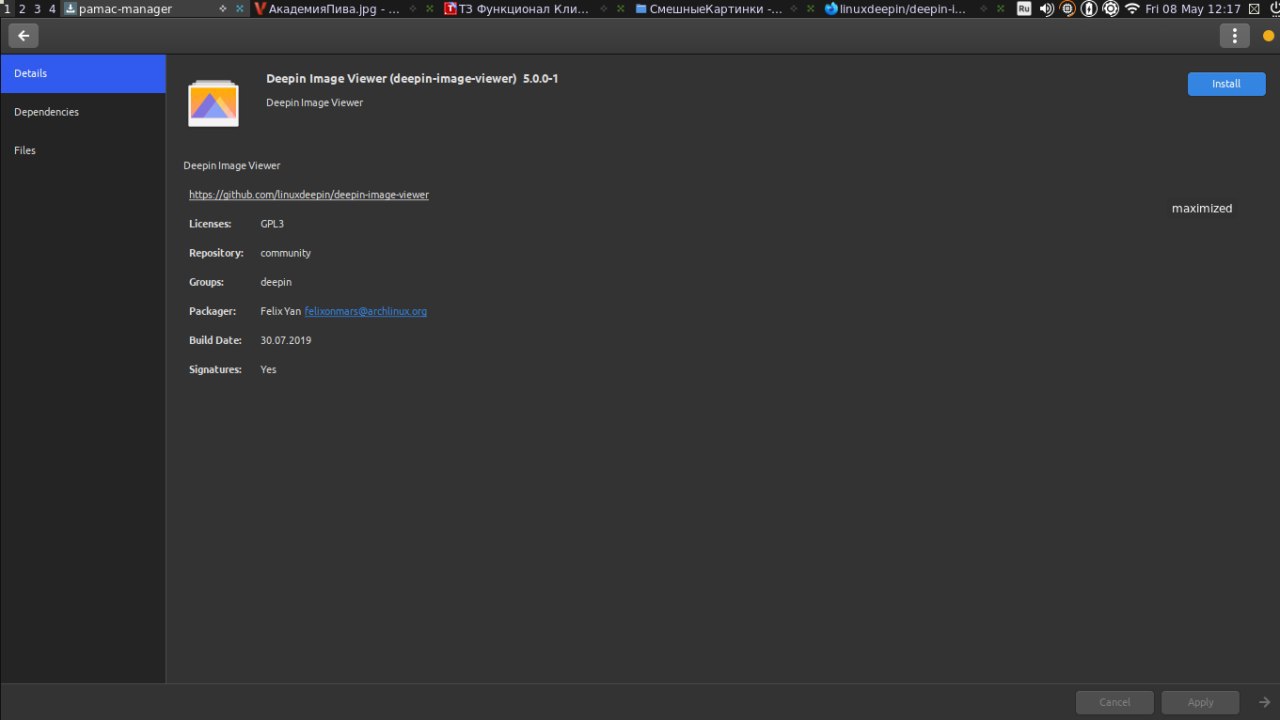The width and height of the screenshot is (1280, 720).
Task: Click the maximized label on the right
Action: (x=1202, y=209)
